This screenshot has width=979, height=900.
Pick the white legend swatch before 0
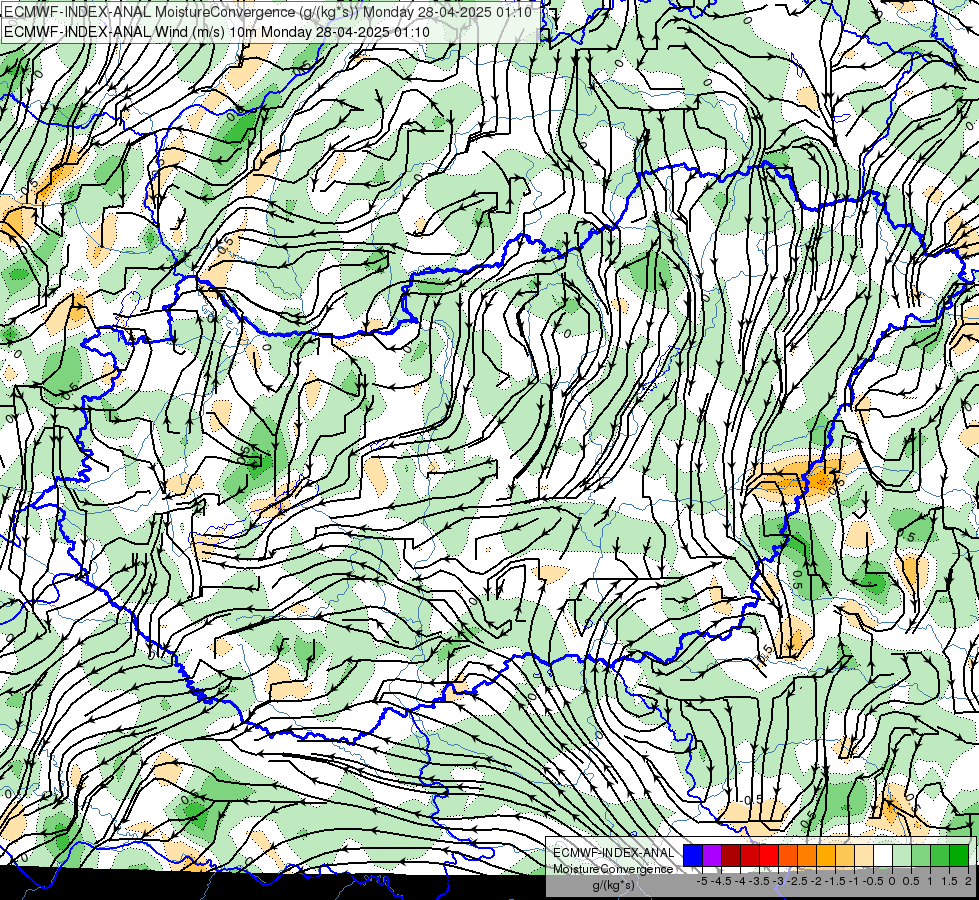[883, 855]
